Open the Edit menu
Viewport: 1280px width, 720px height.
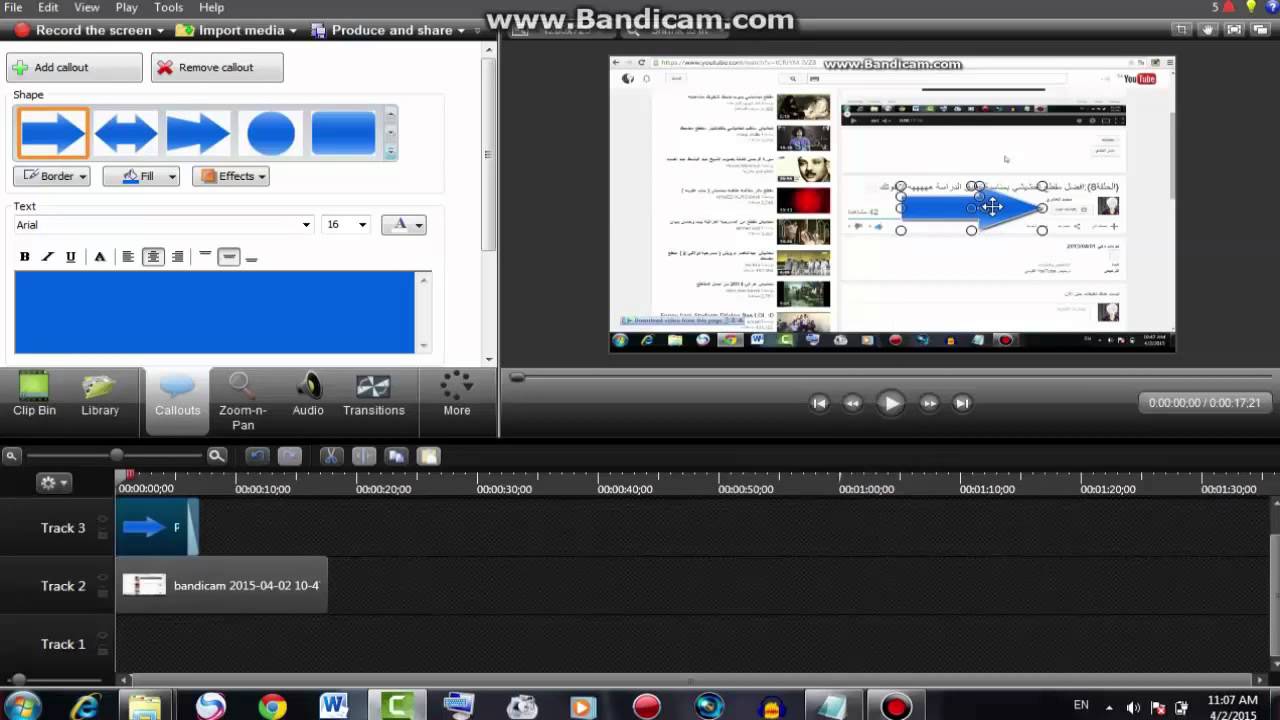click(48, 7)
